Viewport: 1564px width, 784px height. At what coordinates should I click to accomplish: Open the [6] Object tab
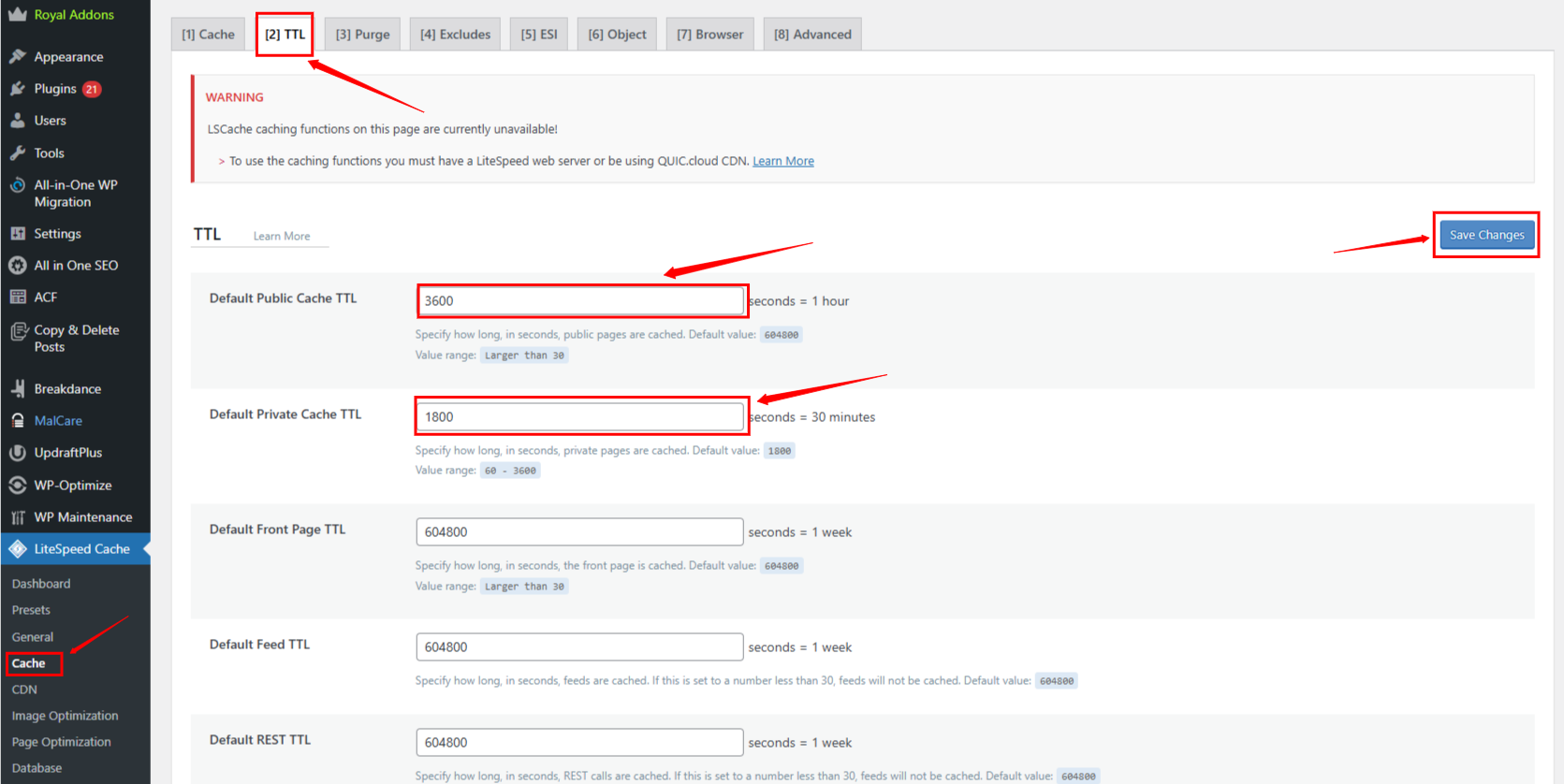[618, 35]
